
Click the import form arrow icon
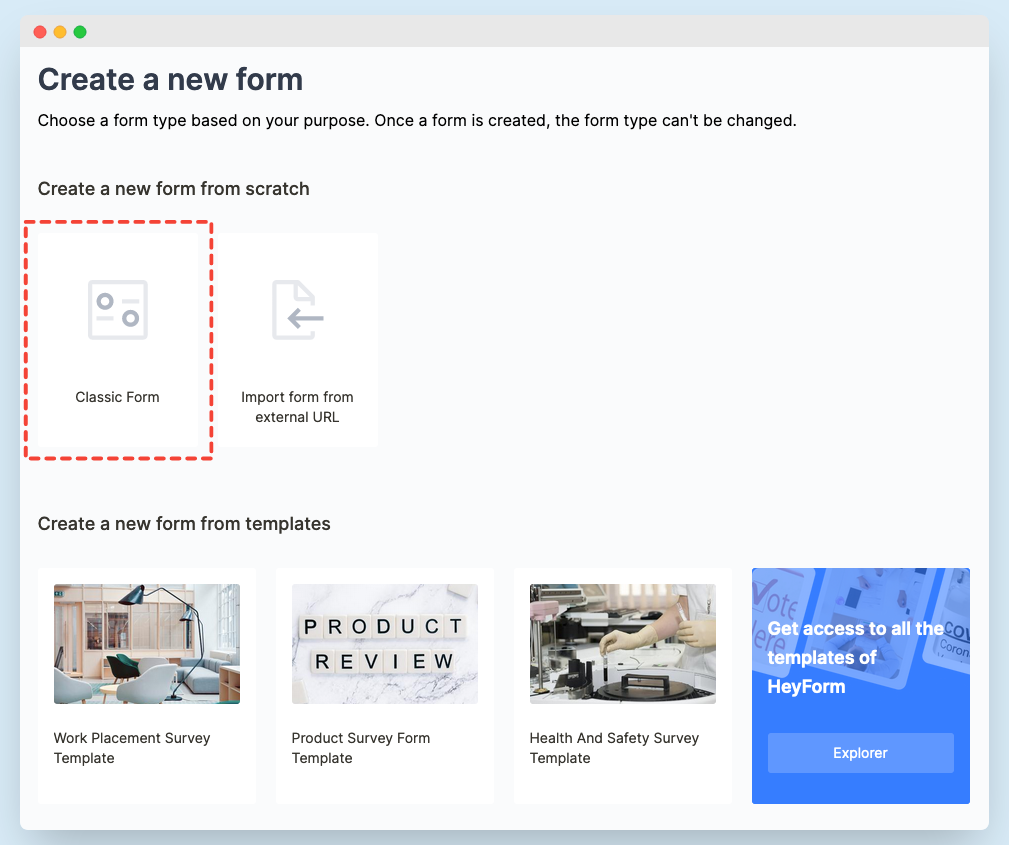pyautogui.click(x=297, y=310)
